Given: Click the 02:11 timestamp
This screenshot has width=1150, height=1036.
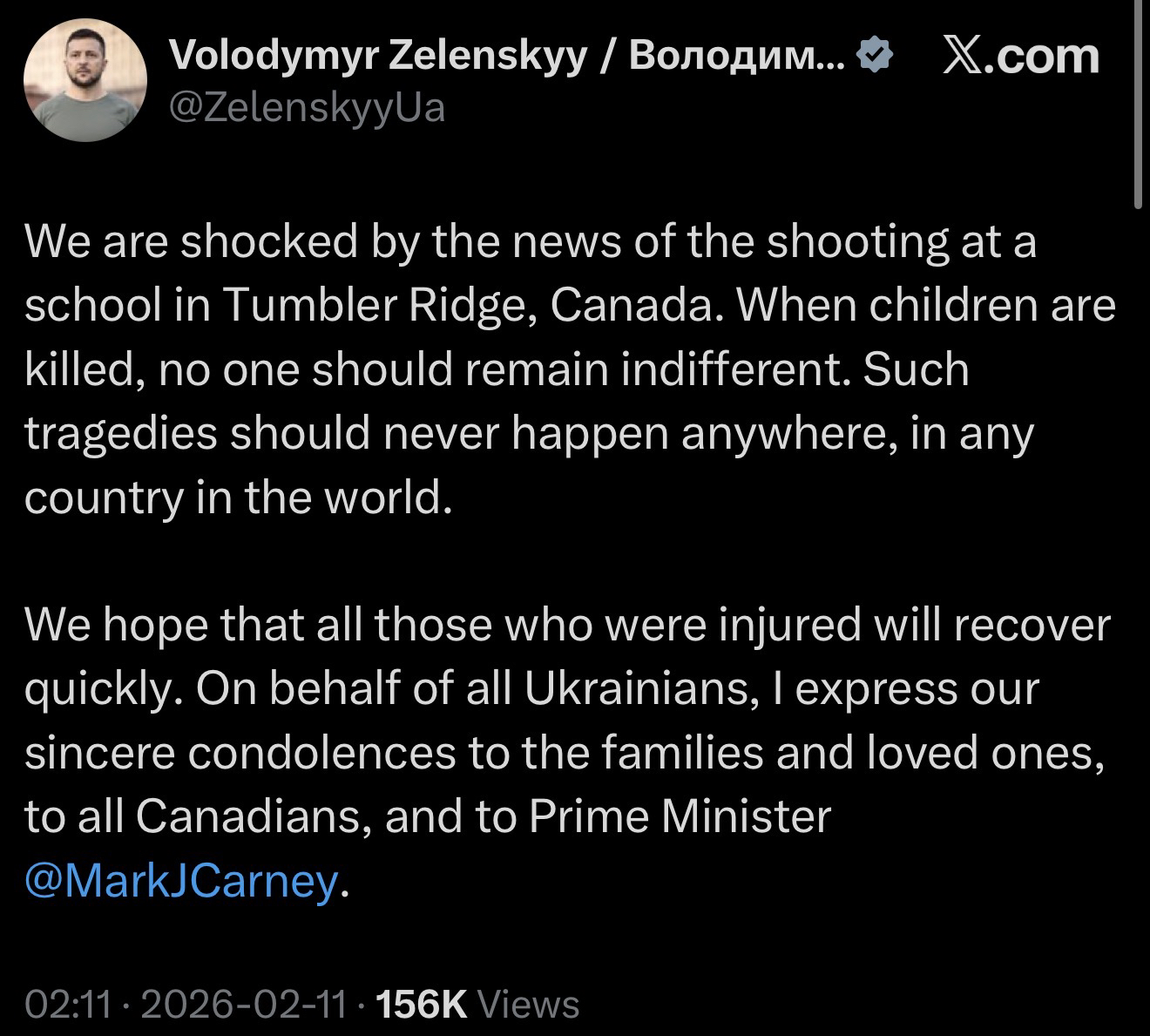Looking at the screenshot, I should point(69,1005).
